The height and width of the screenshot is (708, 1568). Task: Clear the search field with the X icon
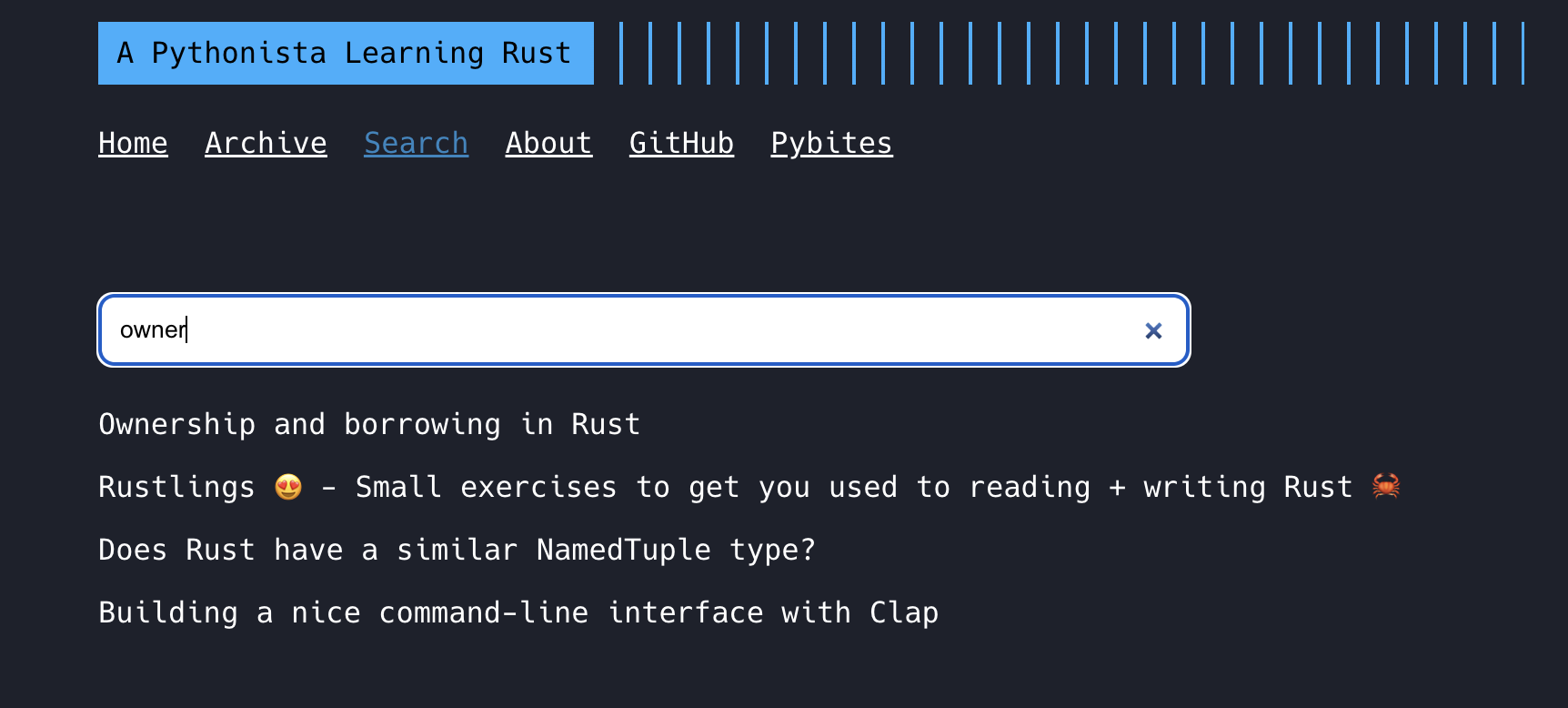click(x=1153, y=331)
